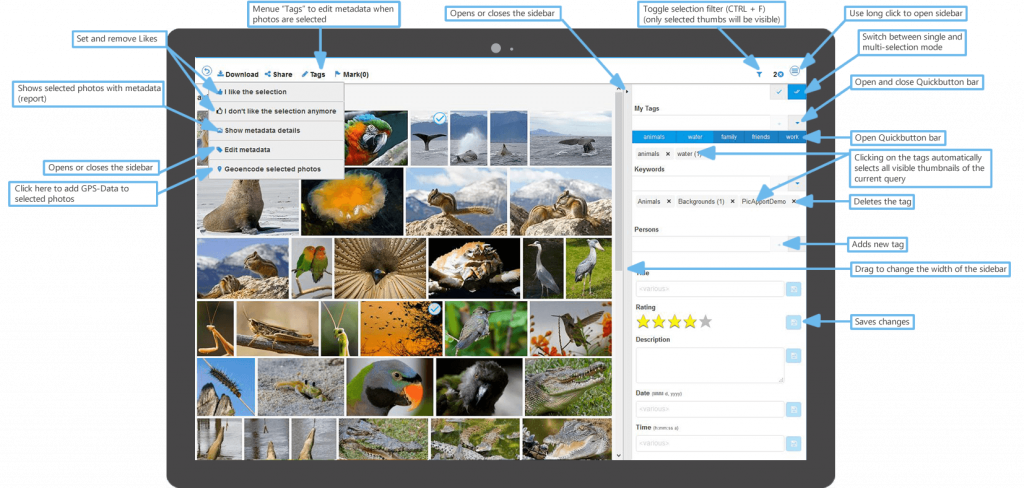Click the Download button in the toolbar
Screen dimensions: 1024x488
click(238, 74)
